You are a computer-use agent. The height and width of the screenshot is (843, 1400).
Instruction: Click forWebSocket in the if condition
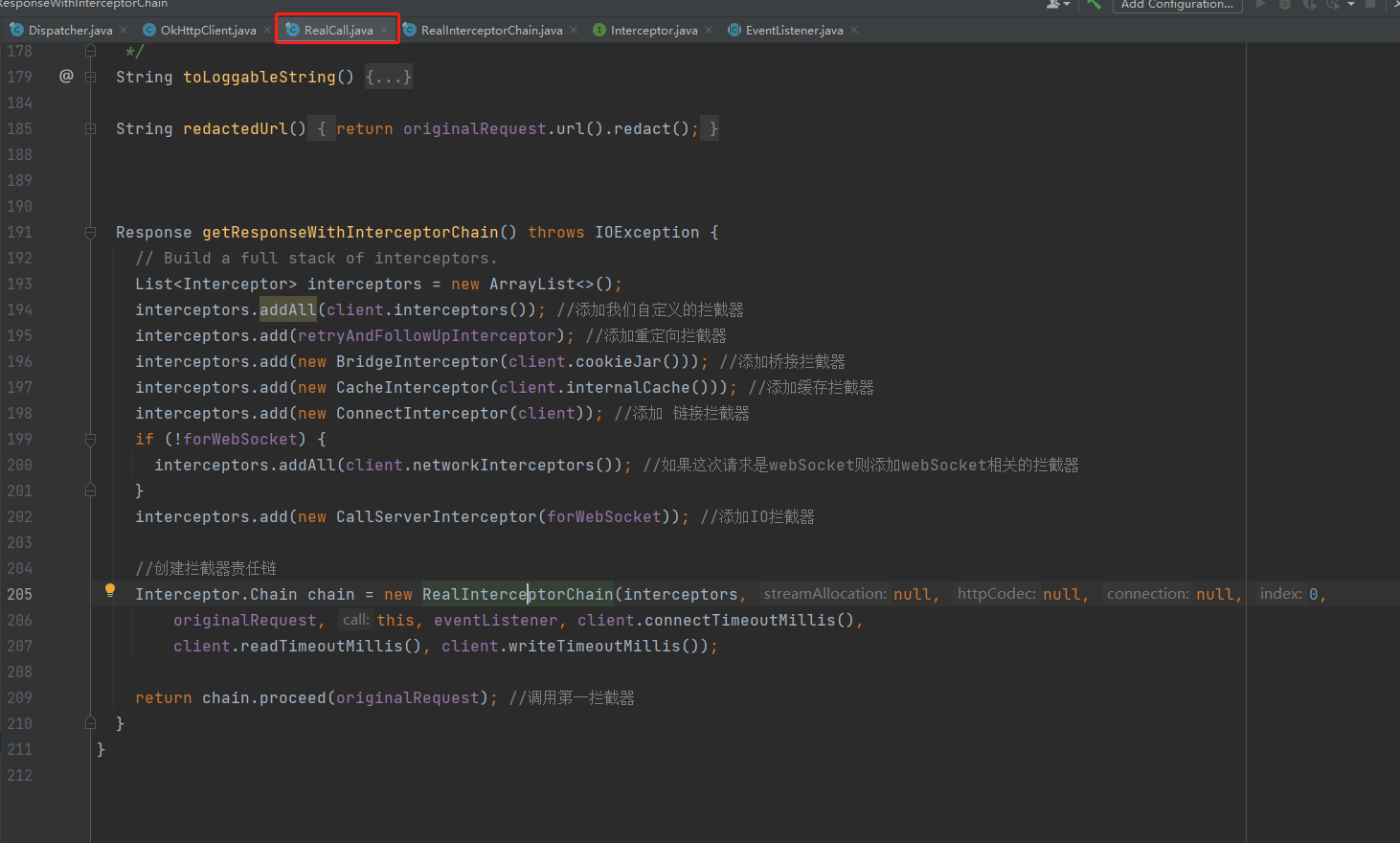click(240, 439)
